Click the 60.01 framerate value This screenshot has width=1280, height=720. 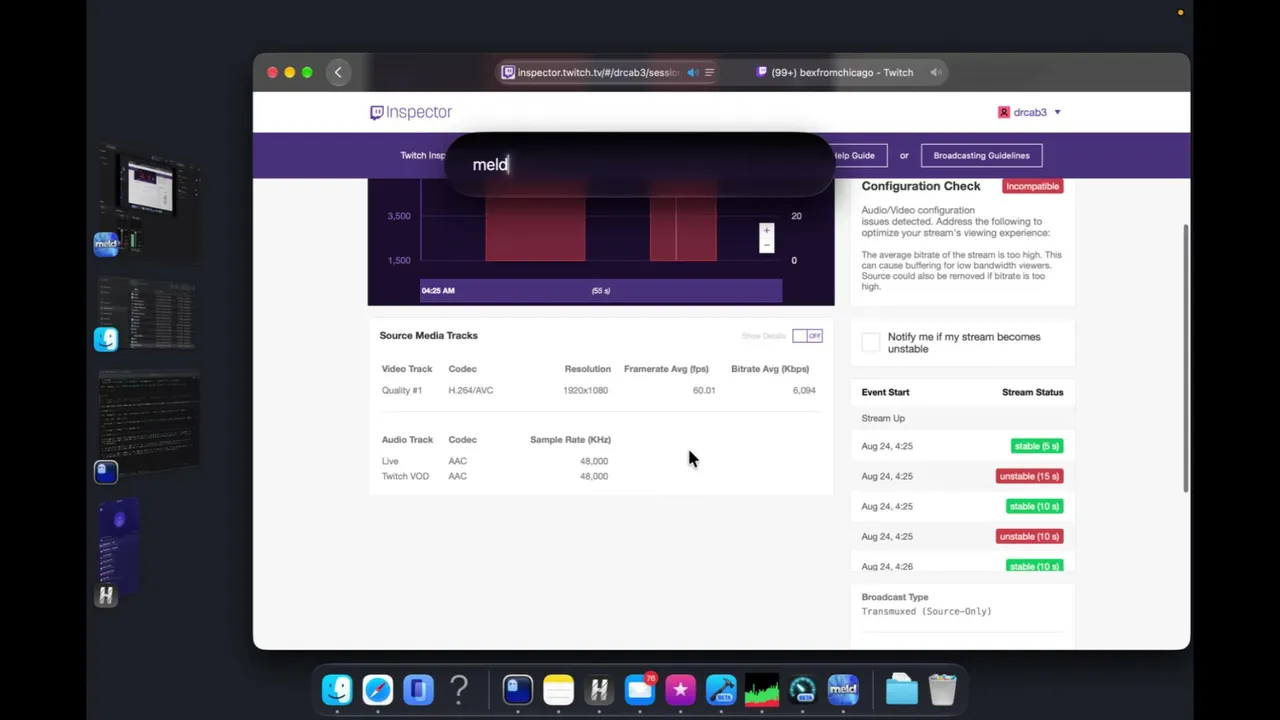pos(704,390)
